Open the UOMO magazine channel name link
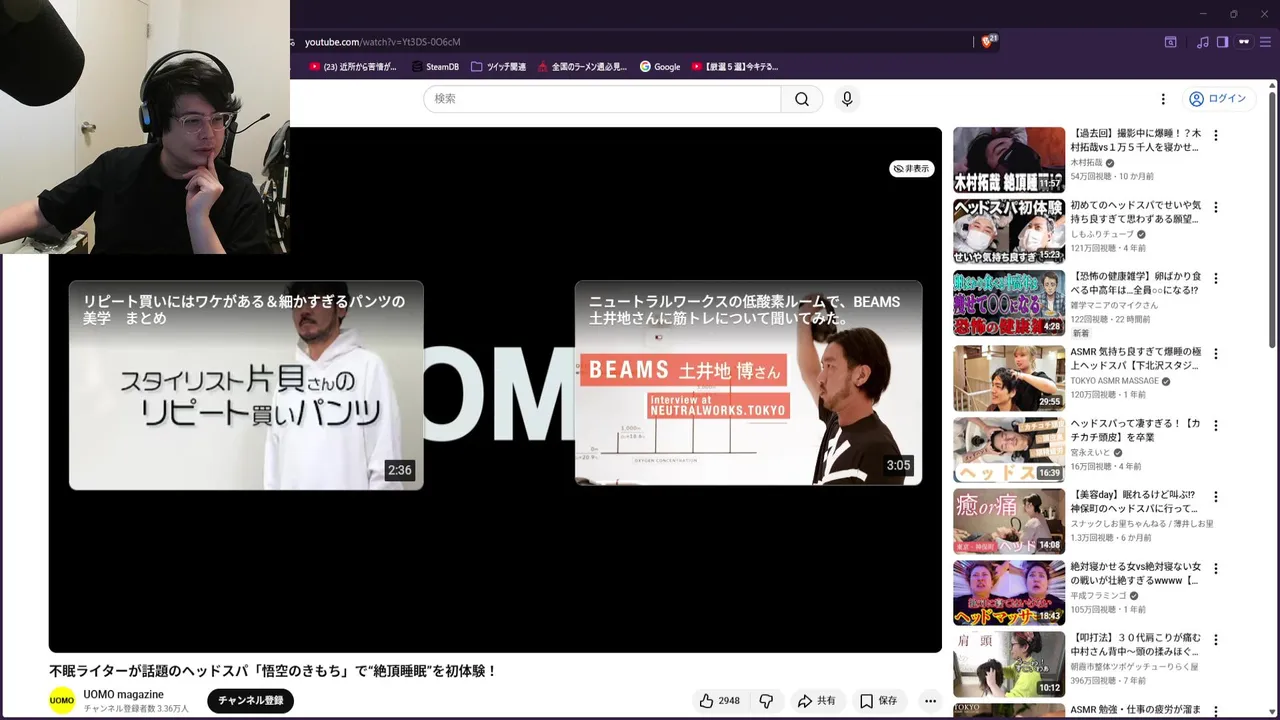The image size is (1280, 720). pyautogui.click(x=124, y=694)
